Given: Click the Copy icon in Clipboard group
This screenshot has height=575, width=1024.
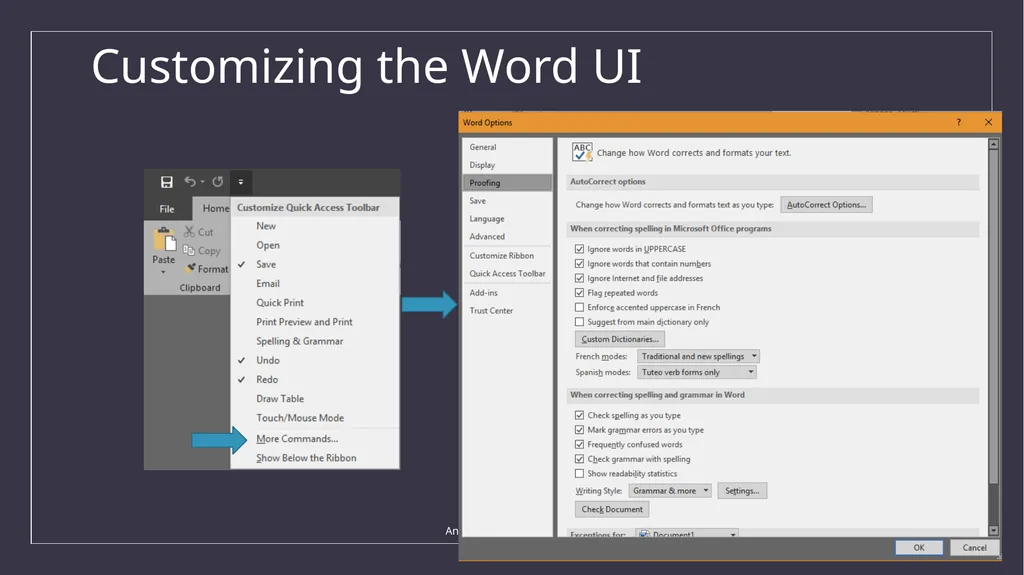Looking at the screenshot, I should pyautogui.click(x=189, y=250).
